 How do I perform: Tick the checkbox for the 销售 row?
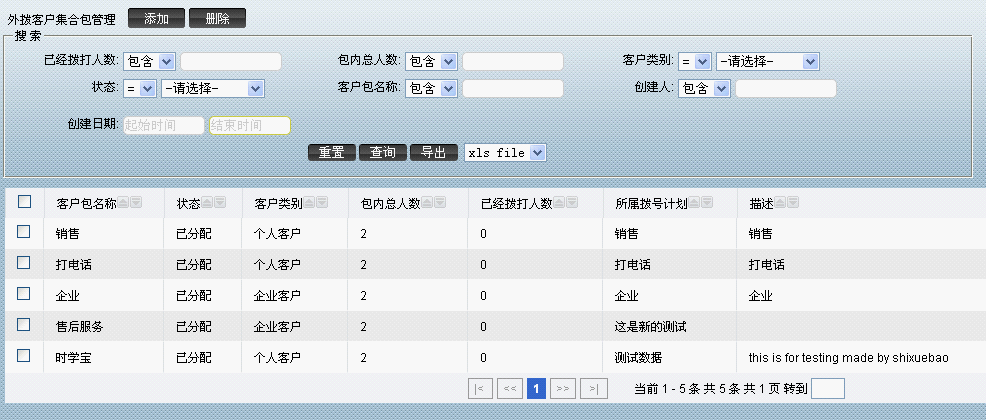[x=25, y=232]
